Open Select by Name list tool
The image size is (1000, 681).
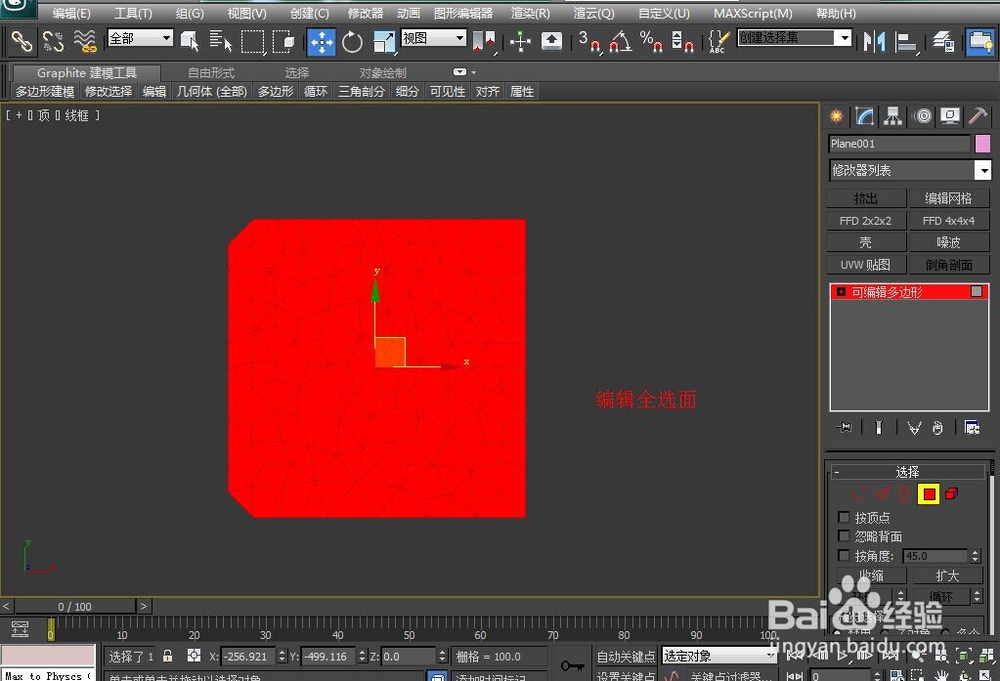click(x=221, y=42)
